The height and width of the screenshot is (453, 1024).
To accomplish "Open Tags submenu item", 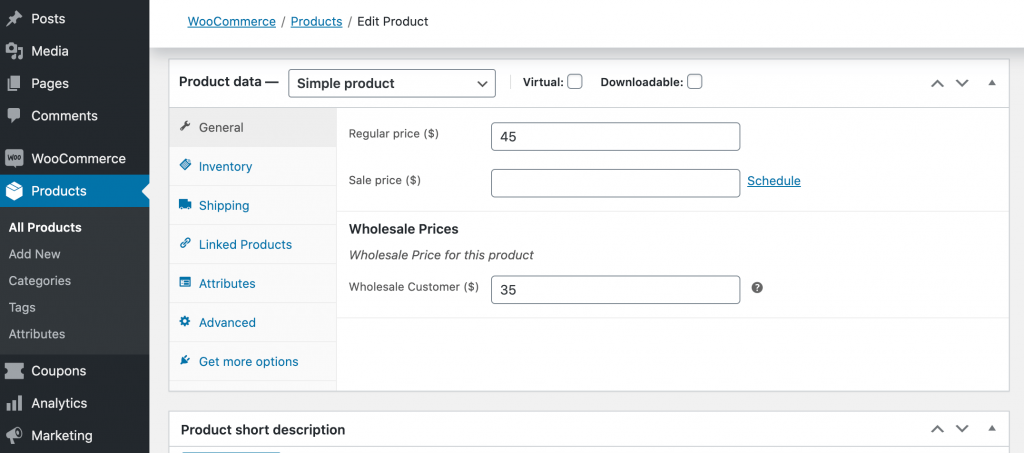I will coord(22,307).
